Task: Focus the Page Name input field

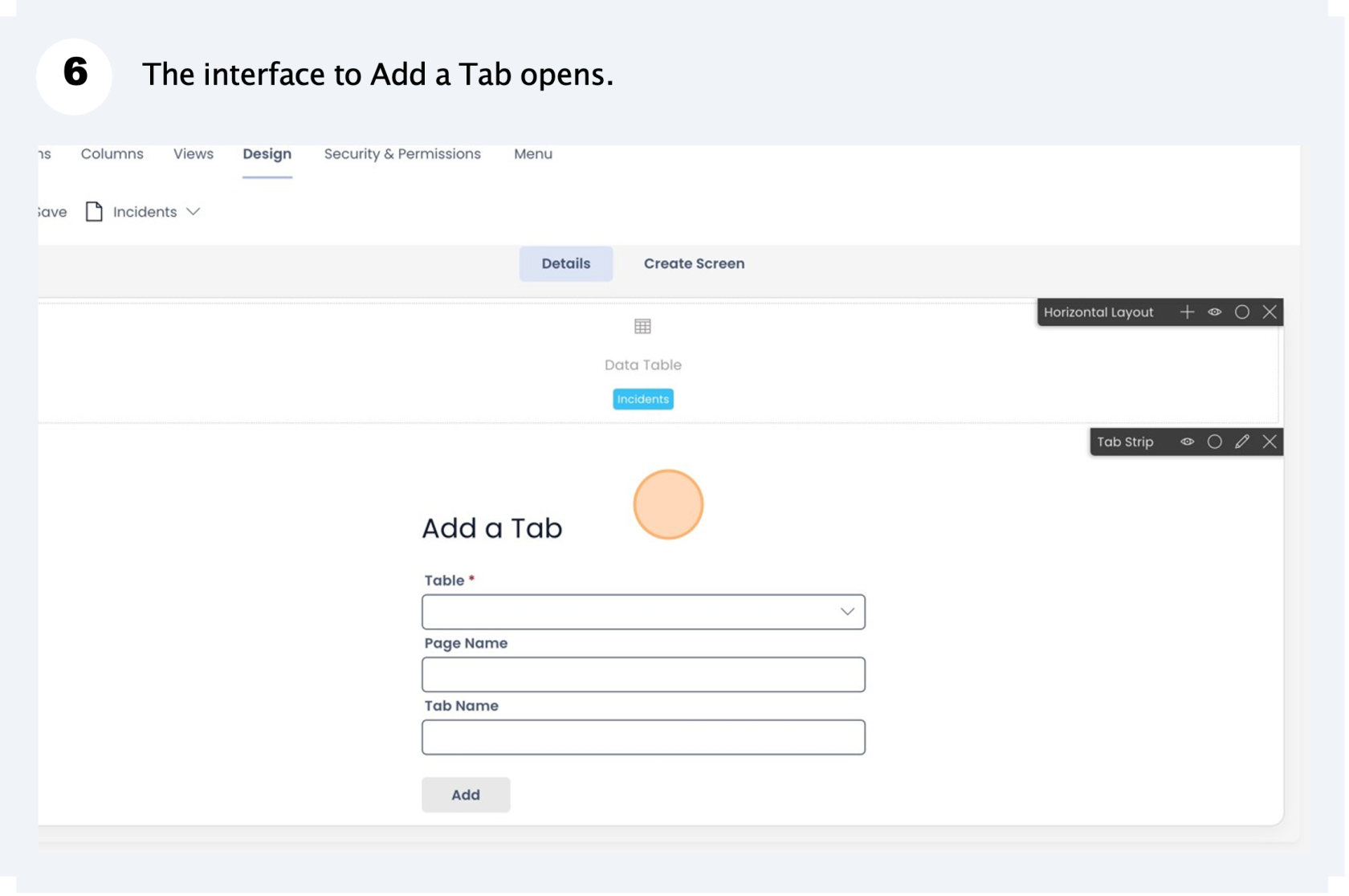Action: pos(645,676)
